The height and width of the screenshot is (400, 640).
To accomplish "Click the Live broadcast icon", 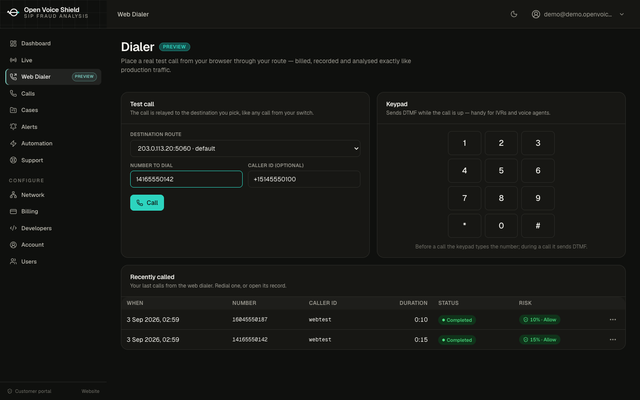I will click(13, 60).
